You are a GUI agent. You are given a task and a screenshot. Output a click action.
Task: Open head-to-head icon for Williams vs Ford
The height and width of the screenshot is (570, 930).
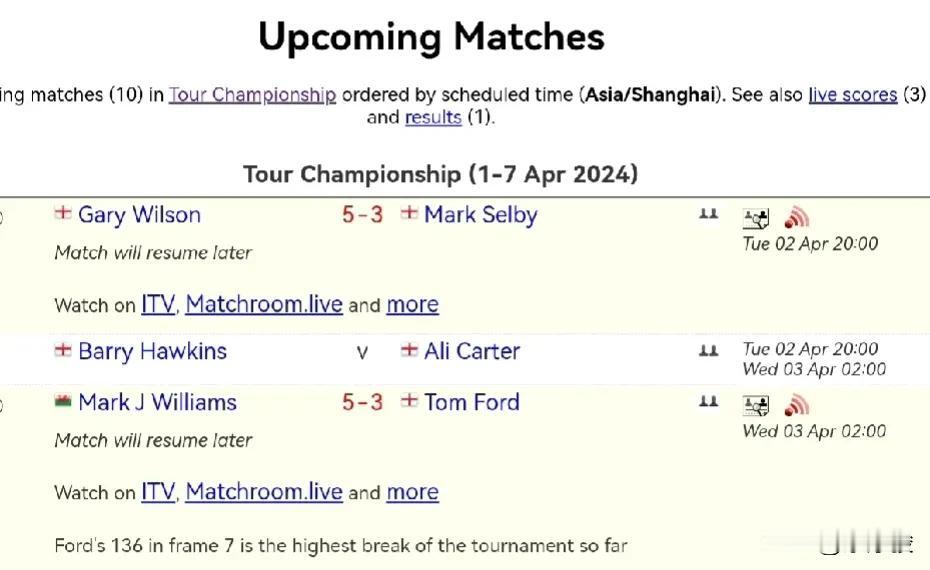[708, 402]
